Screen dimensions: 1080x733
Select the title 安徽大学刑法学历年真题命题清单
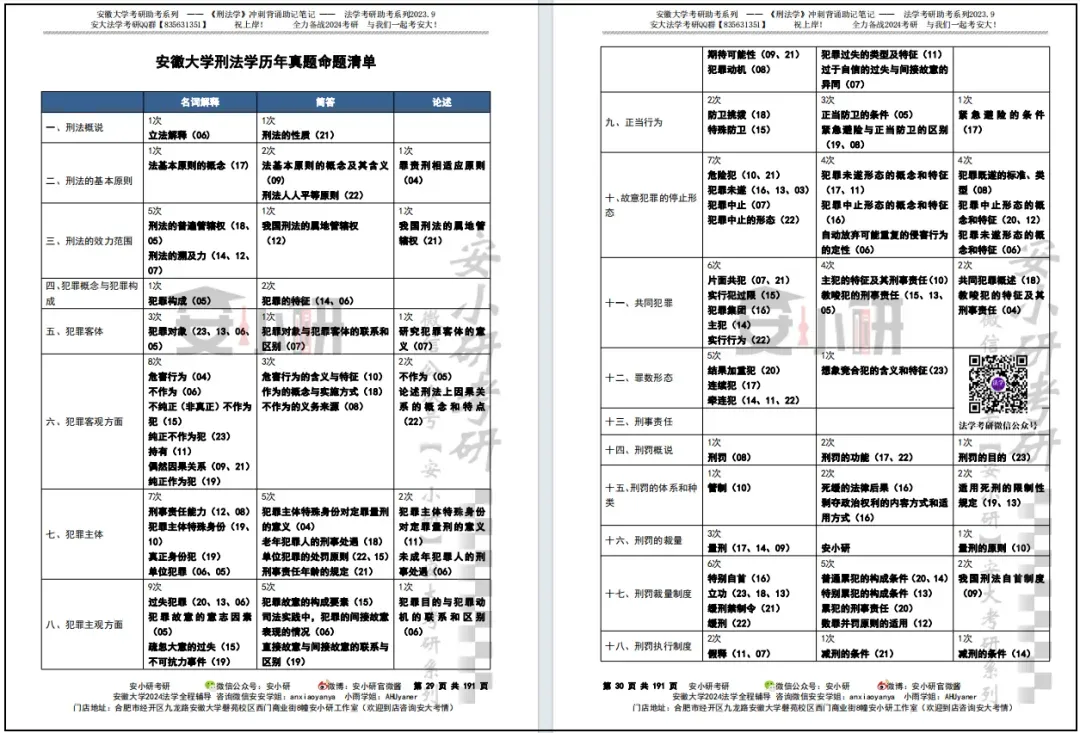pyautogui.click(x=266, y=62)
